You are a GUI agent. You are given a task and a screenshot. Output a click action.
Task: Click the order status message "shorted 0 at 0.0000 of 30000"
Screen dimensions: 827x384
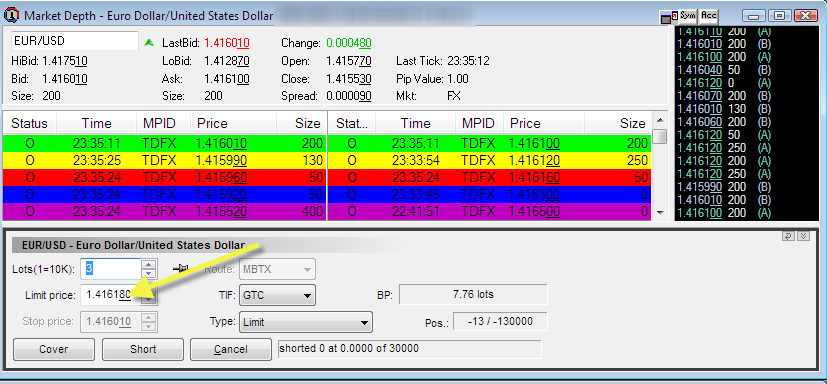pyautogui.click(x=409, y=349)
